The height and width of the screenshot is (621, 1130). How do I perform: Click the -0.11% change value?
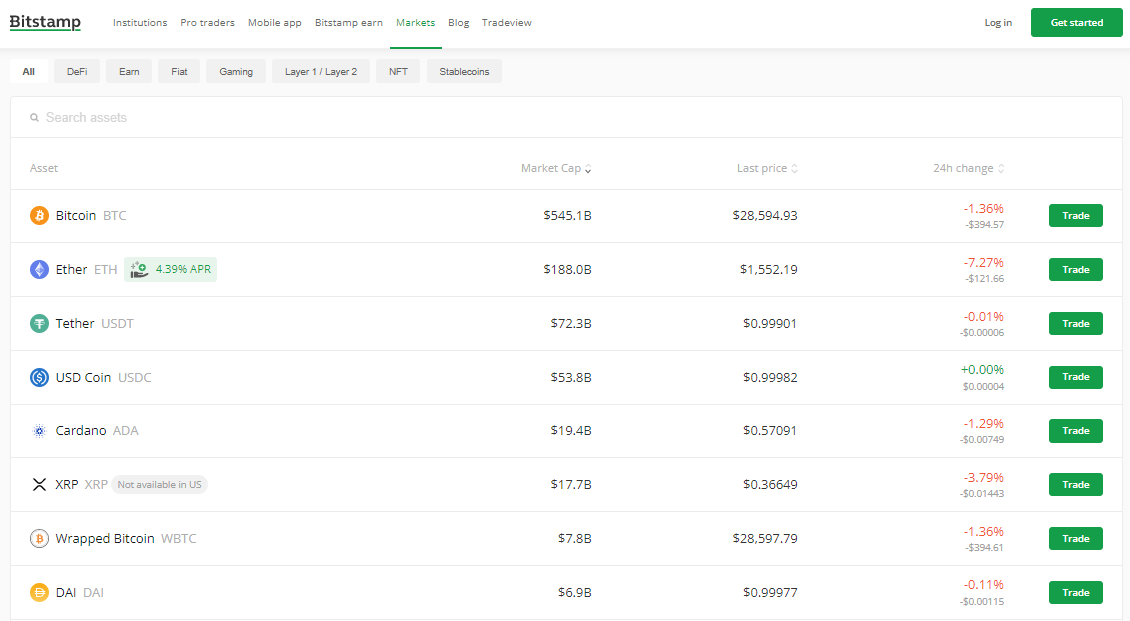(x=984, y=585)
